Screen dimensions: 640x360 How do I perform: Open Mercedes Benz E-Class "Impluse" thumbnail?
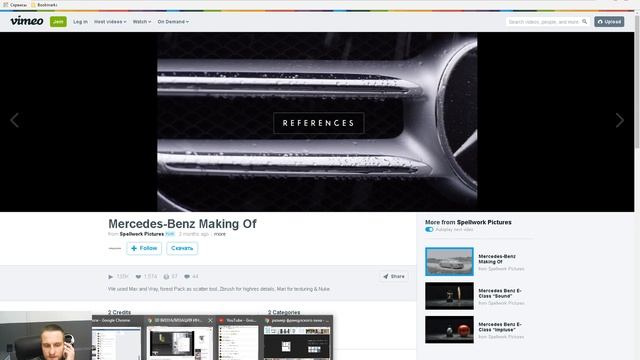449,330
